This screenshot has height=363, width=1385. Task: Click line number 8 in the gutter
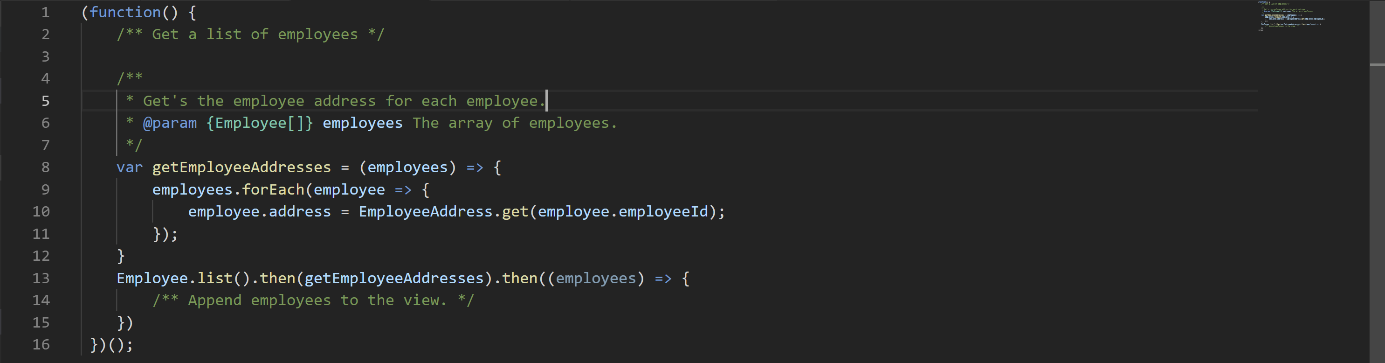(x=45, y=167)
